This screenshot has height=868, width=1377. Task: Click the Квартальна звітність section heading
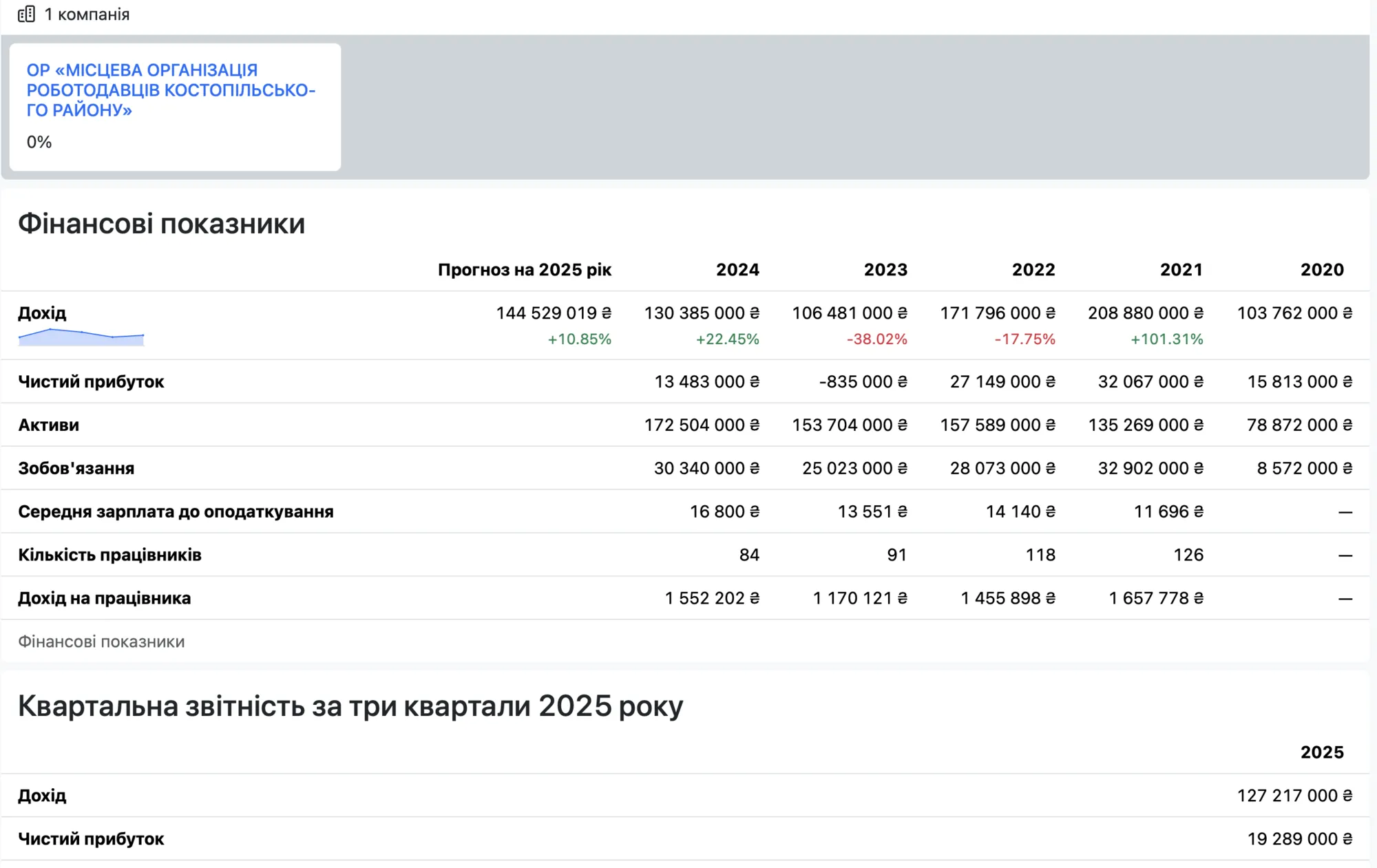click(x=350, y=706)
